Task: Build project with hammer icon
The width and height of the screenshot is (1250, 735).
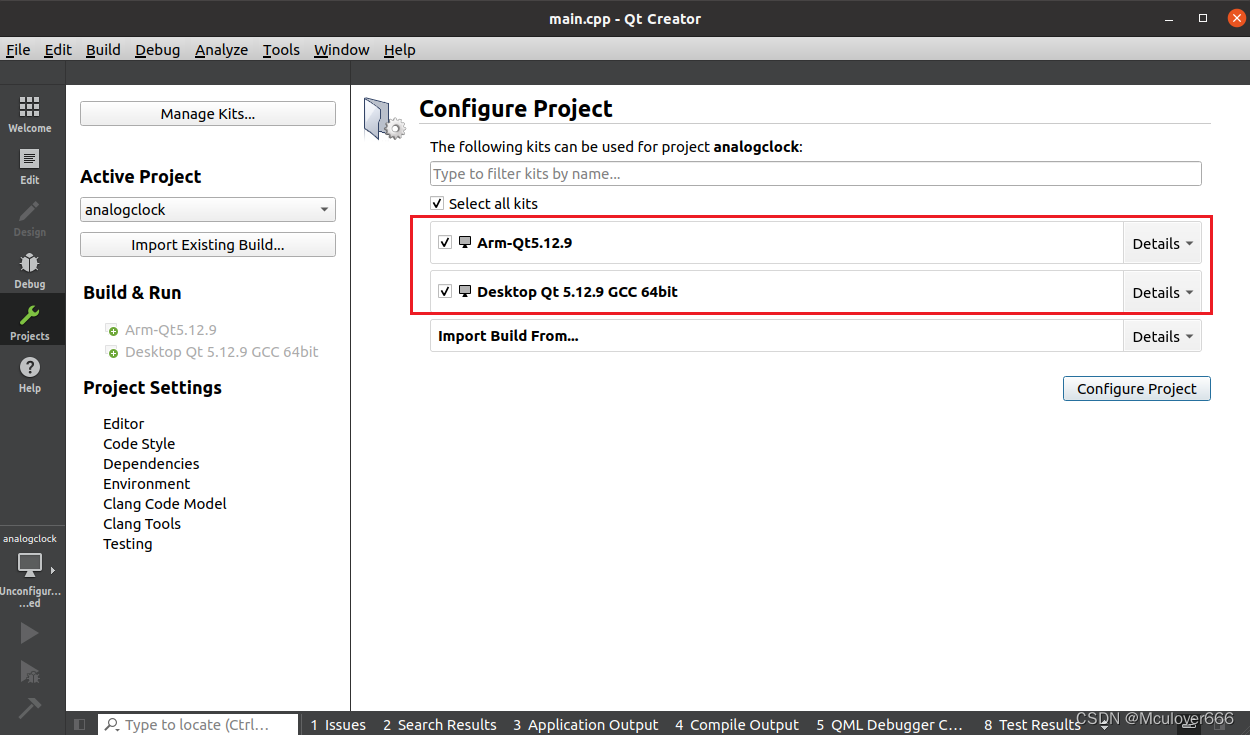Action: [x=29, y=708]
